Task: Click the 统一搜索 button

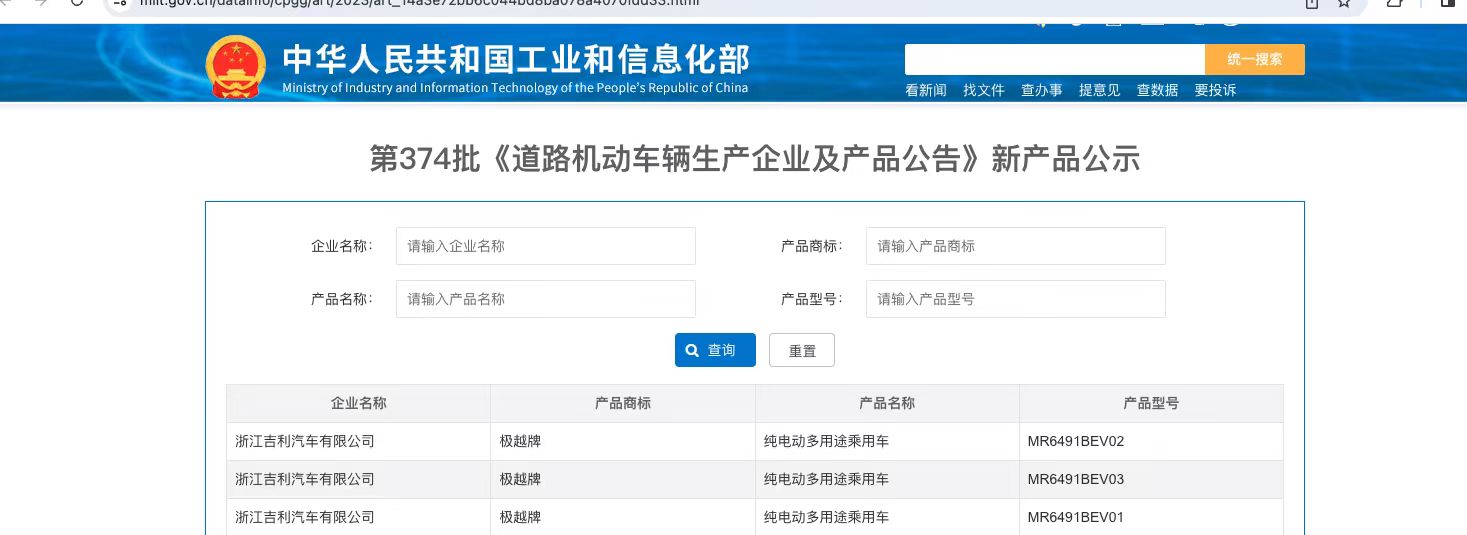Action: [x=1254, y=59]
